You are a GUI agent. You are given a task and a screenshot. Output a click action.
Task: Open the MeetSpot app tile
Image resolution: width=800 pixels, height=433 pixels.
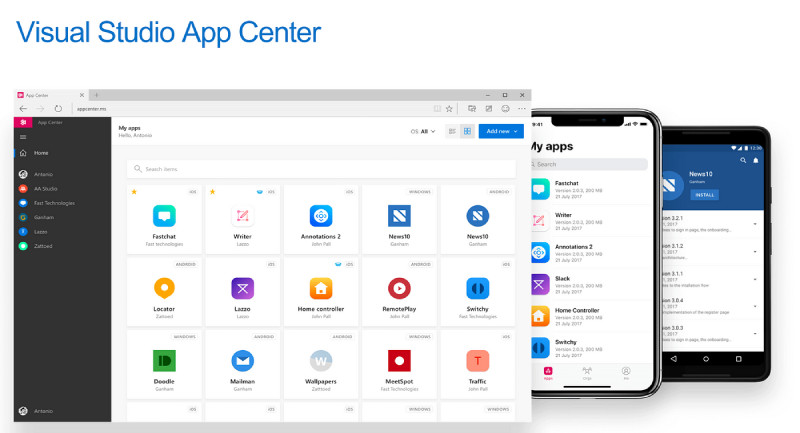399,364
